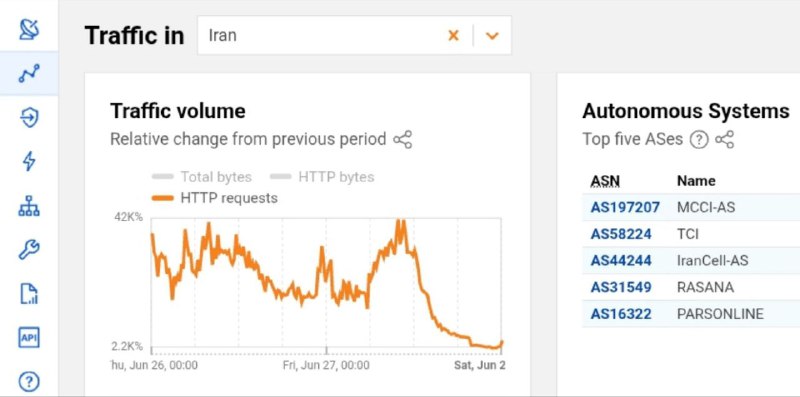Share the Autonomous Systems card
The width and height of the screenshot is (800, 397).
(724, 139)
